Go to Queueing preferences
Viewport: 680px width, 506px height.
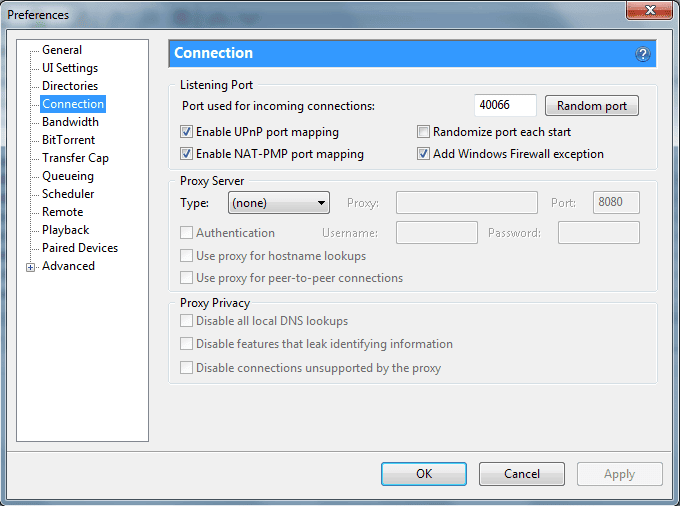pos(68,176)
